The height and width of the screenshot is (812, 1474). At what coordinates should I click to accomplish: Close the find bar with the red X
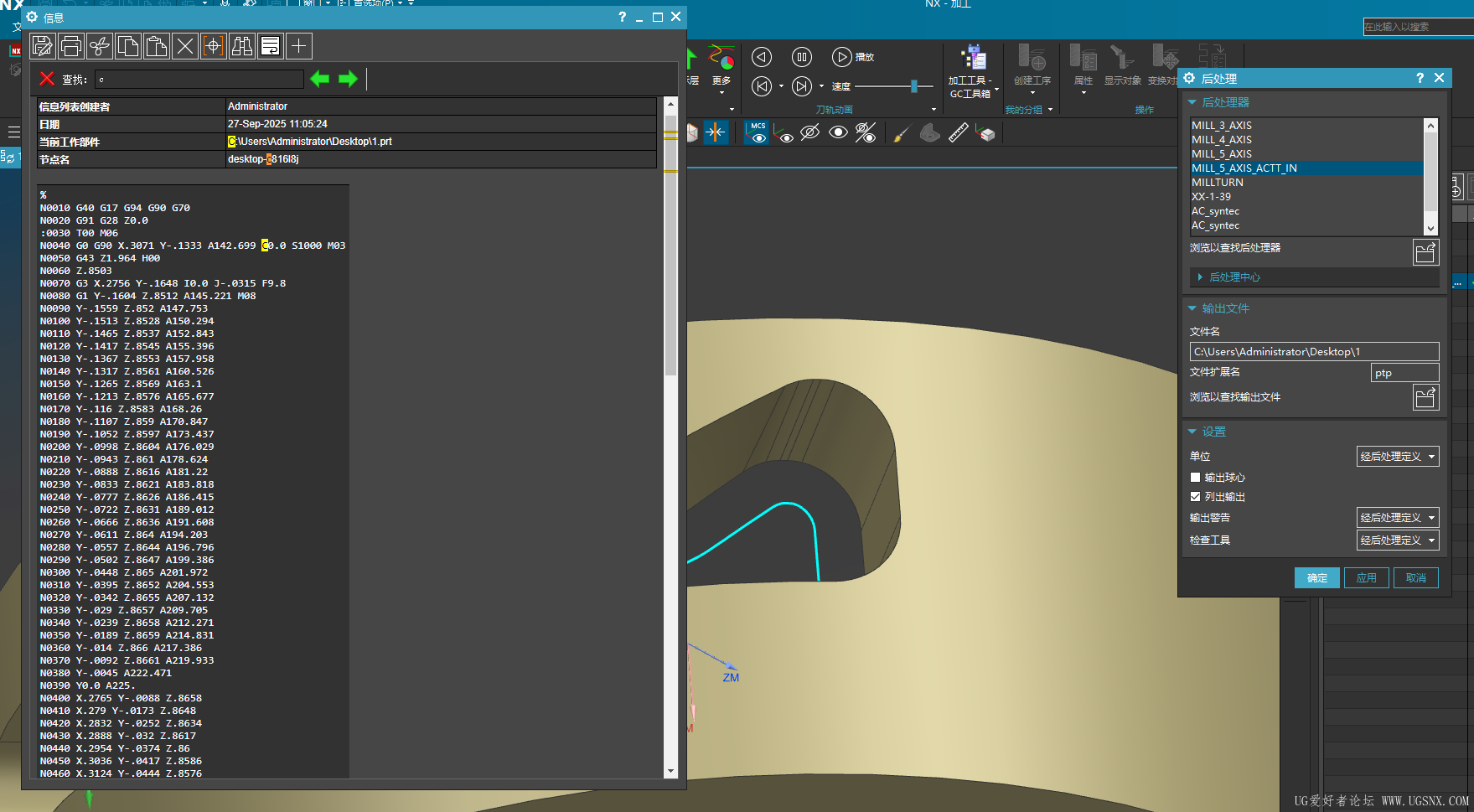tap(47, 79)
